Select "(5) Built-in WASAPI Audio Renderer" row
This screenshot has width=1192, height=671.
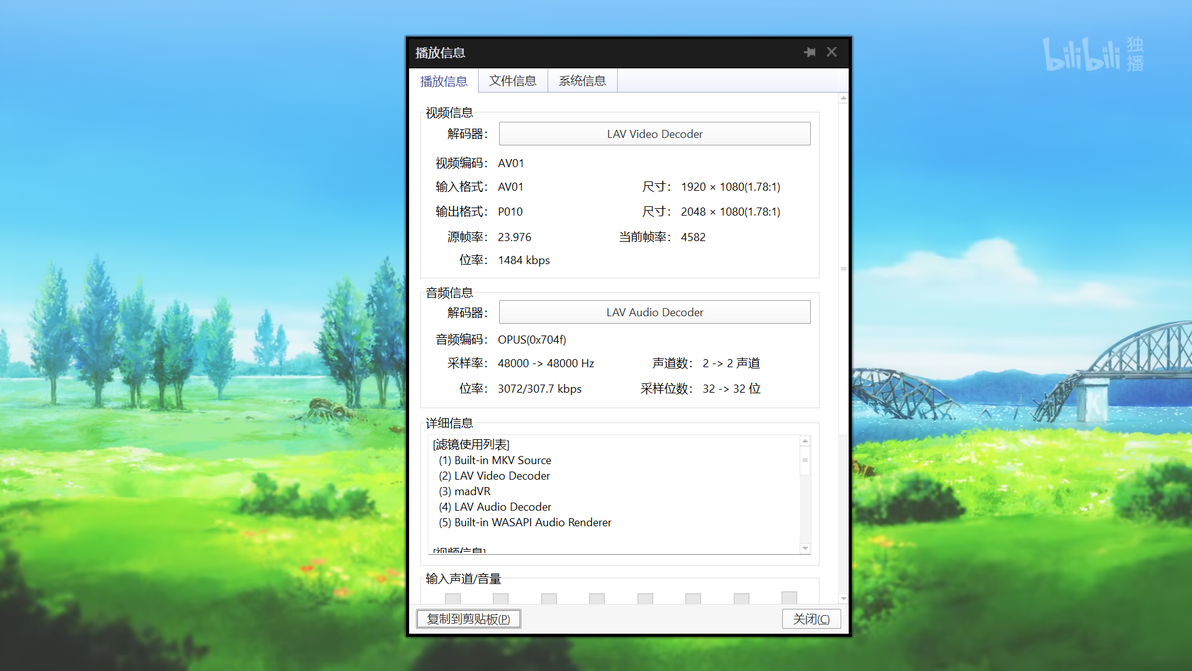click(525, 523)
